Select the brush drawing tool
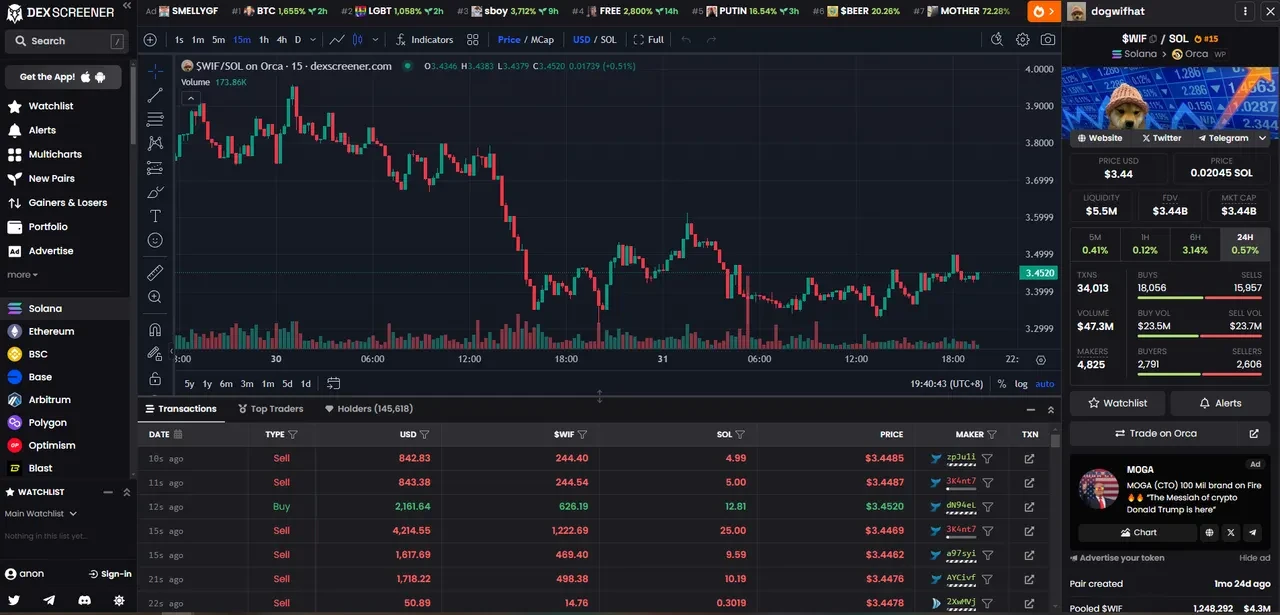This screenshot has height=615, width=1280. pos(155,192)
